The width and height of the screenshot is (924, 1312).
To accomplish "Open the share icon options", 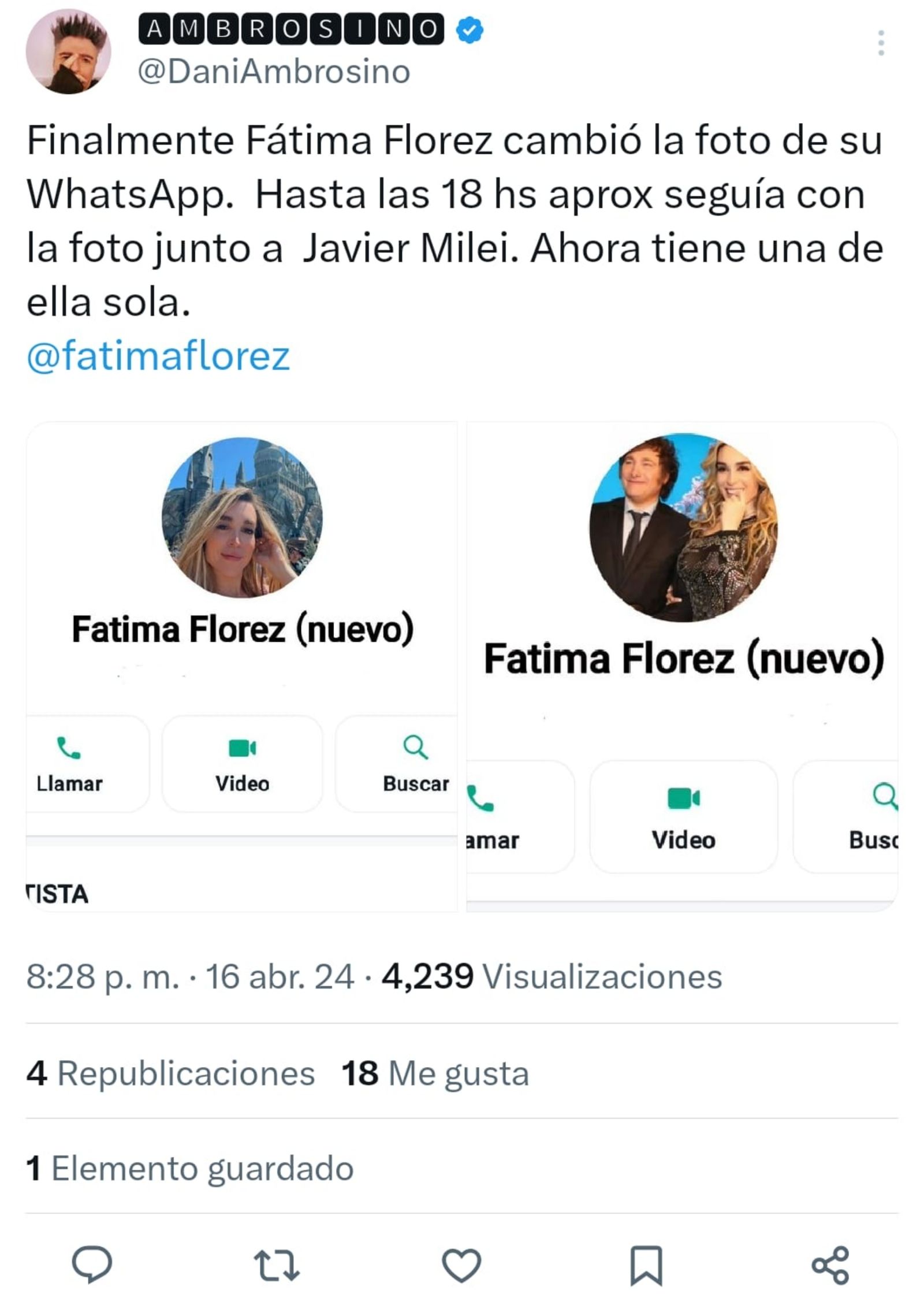I will click(x=830, y=1265).
